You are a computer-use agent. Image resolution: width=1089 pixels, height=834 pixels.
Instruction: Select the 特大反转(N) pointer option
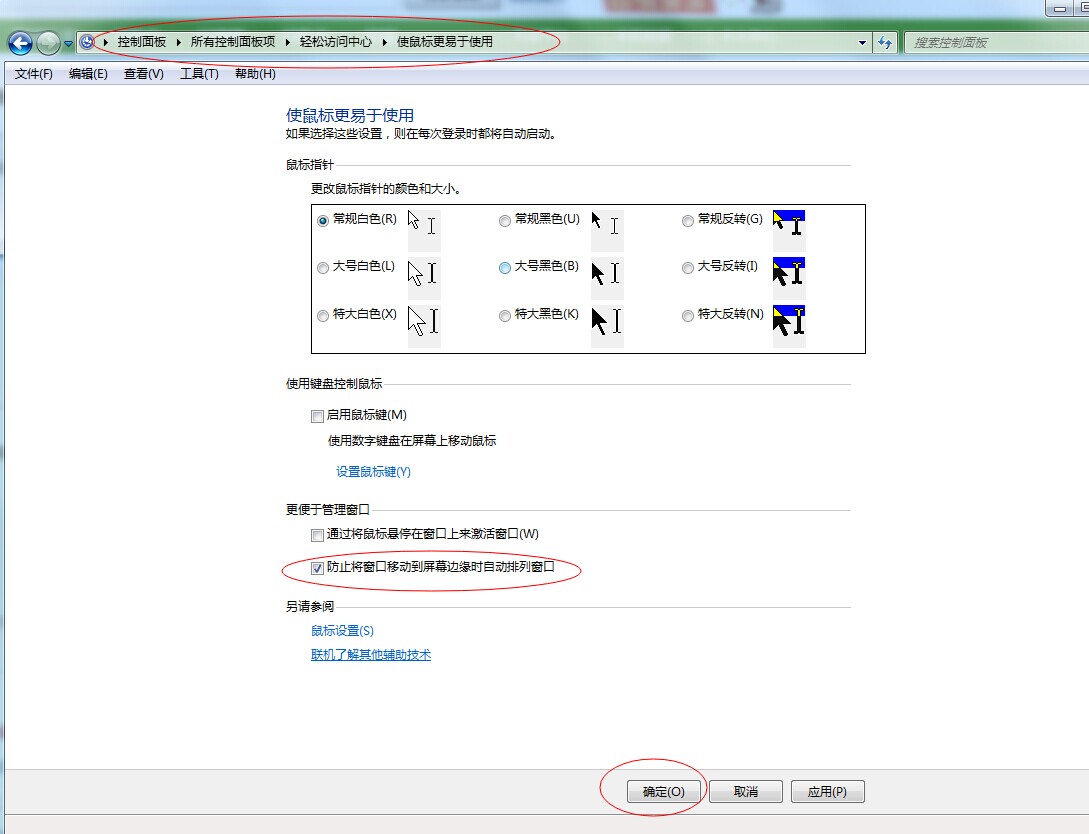(x=688, y=316)
